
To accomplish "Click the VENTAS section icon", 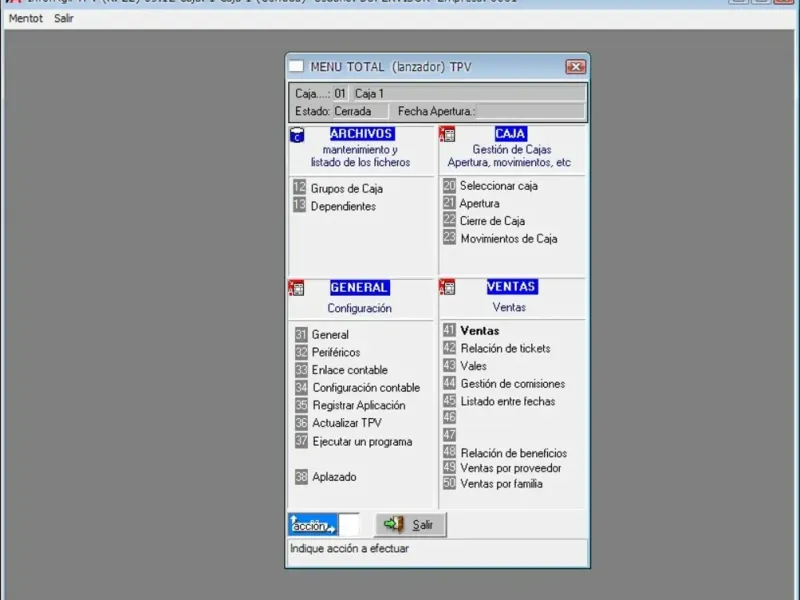I will [x=447, y=287].
